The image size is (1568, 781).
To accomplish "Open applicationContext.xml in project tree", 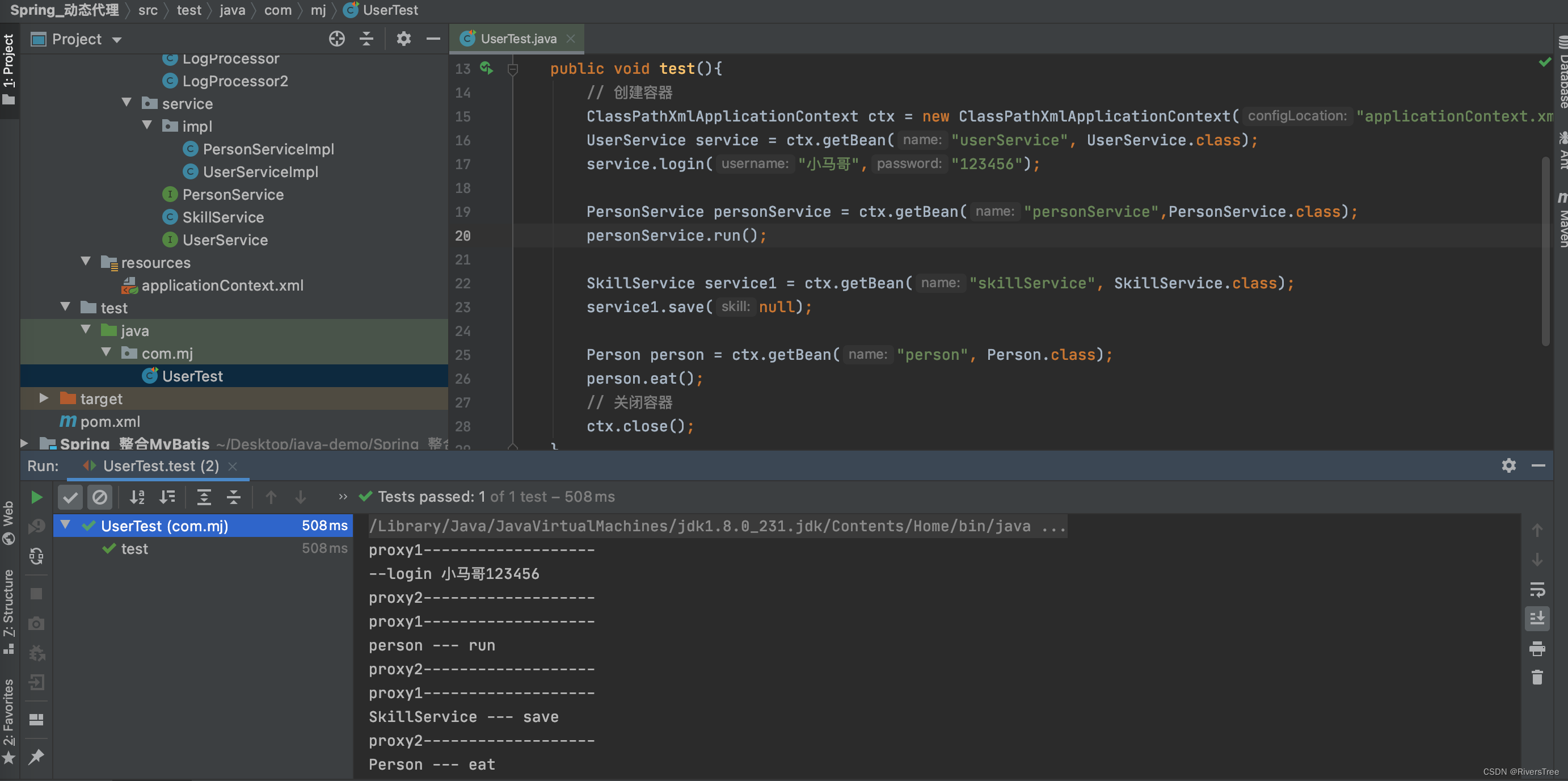I will click(222, 285).
